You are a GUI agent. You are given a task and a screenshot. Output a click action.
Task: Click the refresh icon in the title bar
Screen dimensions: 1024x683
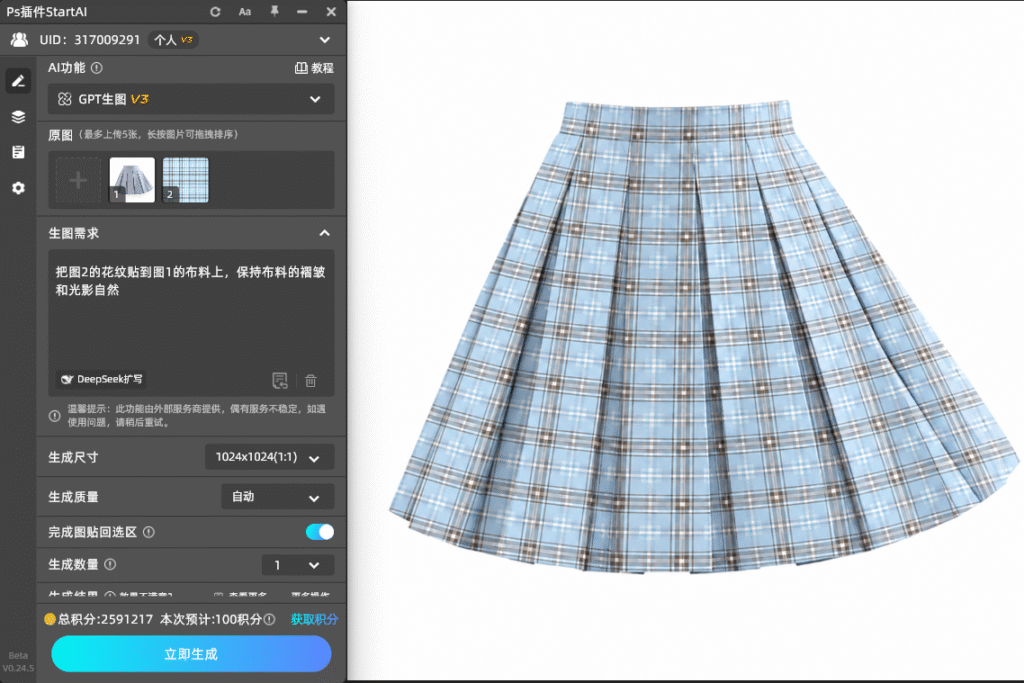click(215, 12)
